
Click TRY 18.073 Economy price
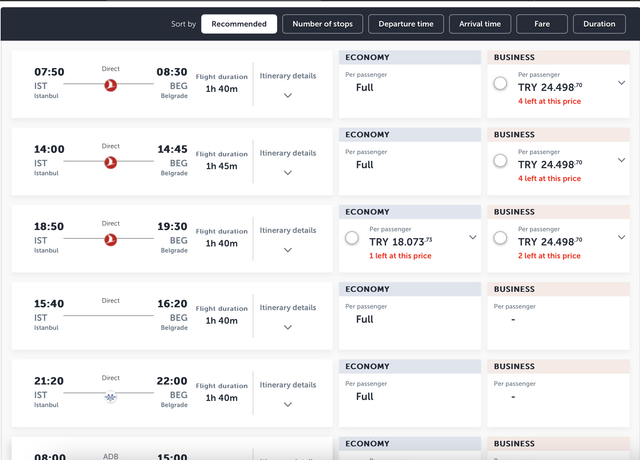401,242
